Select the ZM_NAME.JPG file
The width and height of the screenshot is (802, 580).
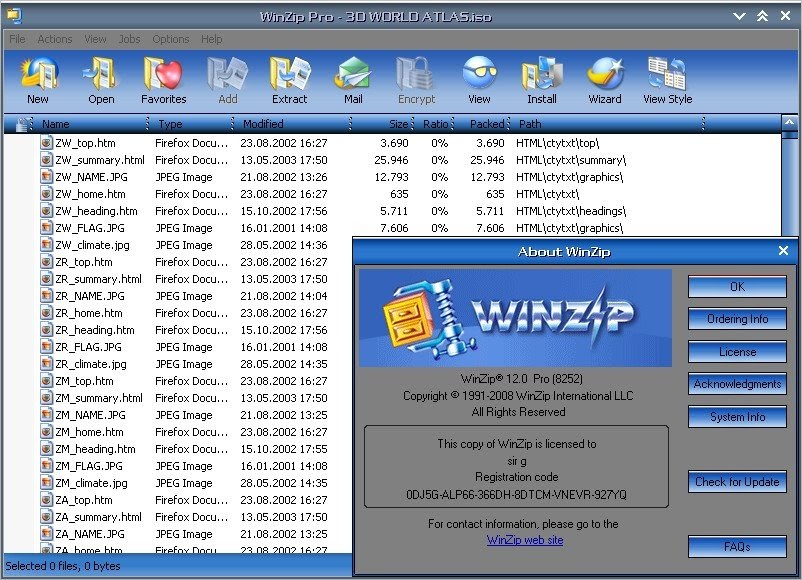coord(90,415)
